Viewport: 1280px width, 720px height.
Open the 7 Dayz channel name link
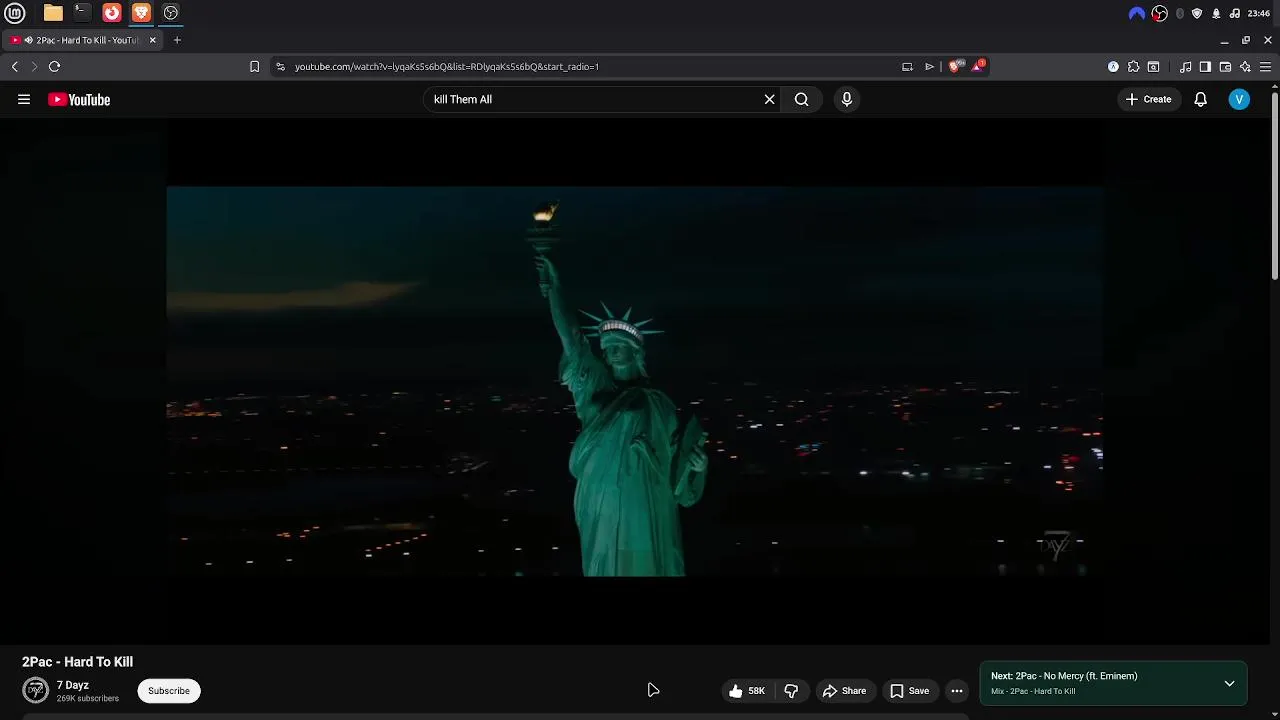[73, 685]
